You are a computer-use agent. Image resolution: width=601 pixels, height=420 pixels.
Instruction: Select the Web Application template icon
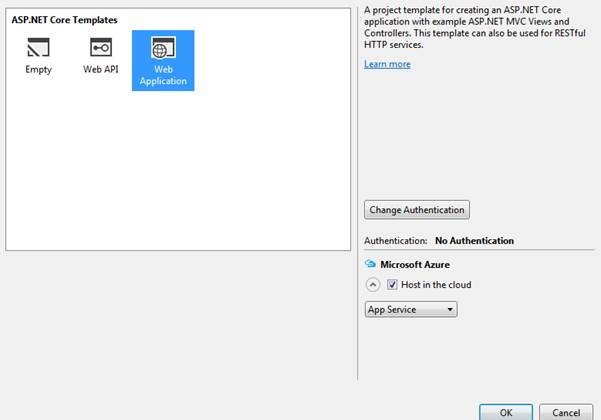(163, 48)
